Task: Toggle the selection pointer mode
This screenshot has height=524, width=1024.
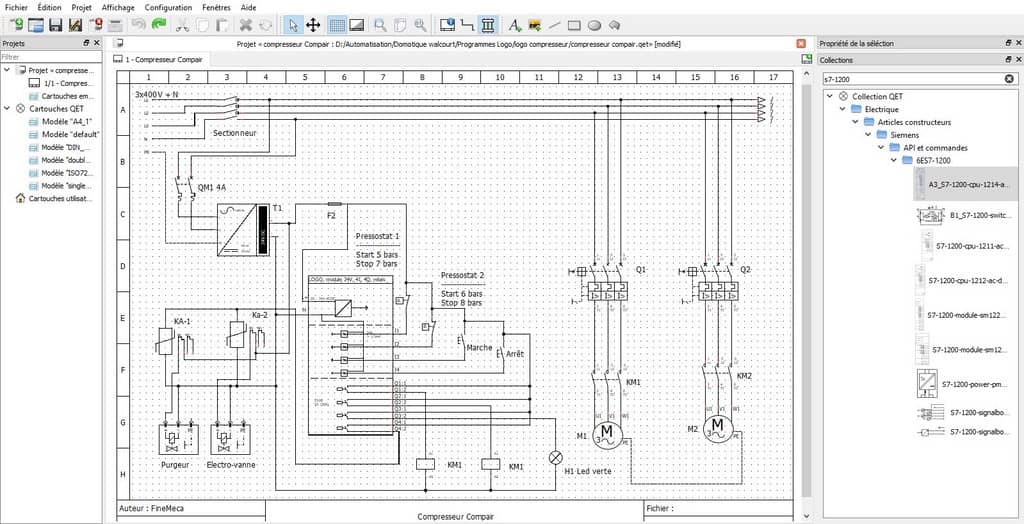Action: coord(292,24)
